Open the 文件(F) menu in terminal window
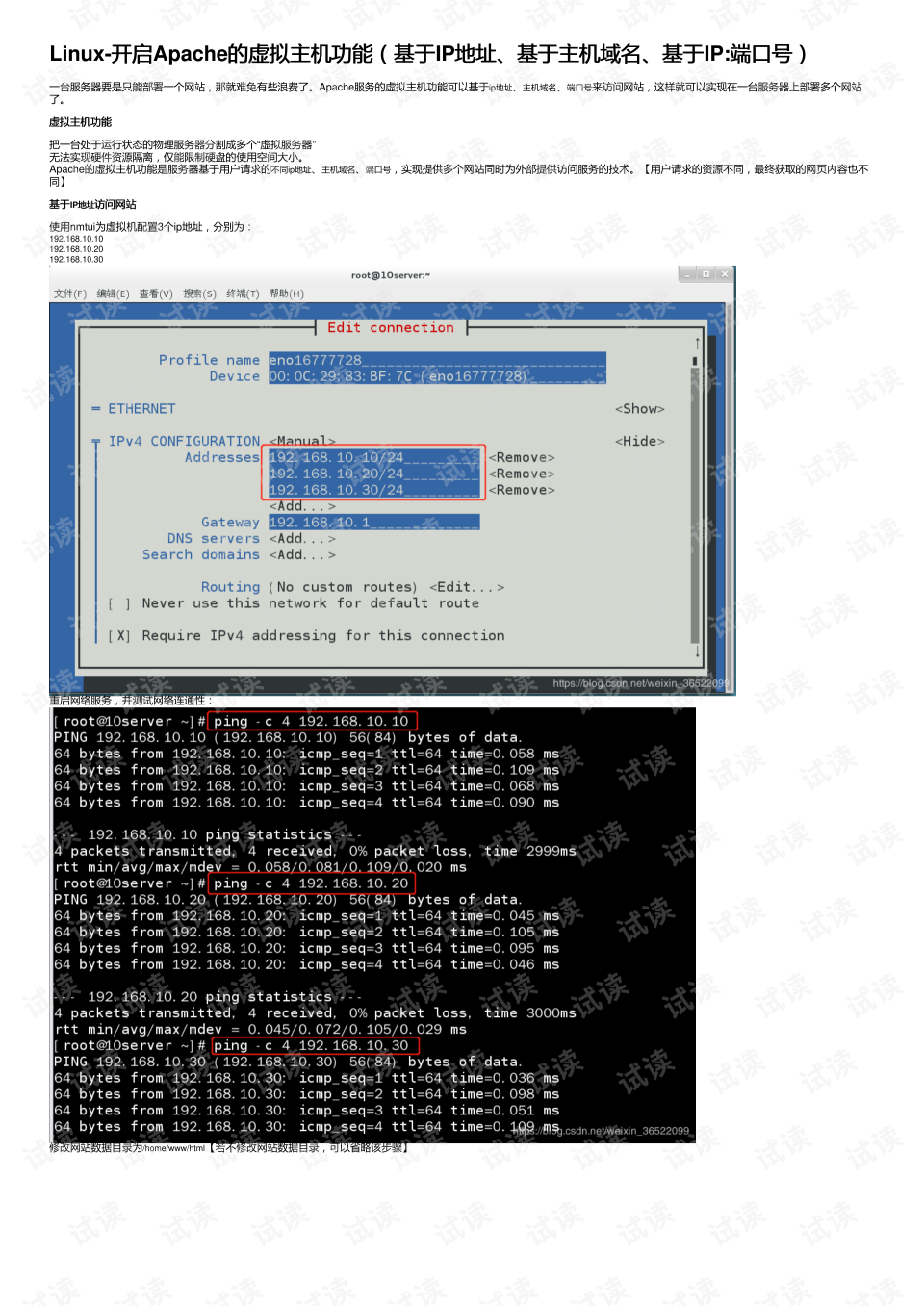The image size is (924, 1306). pos(70,294)
